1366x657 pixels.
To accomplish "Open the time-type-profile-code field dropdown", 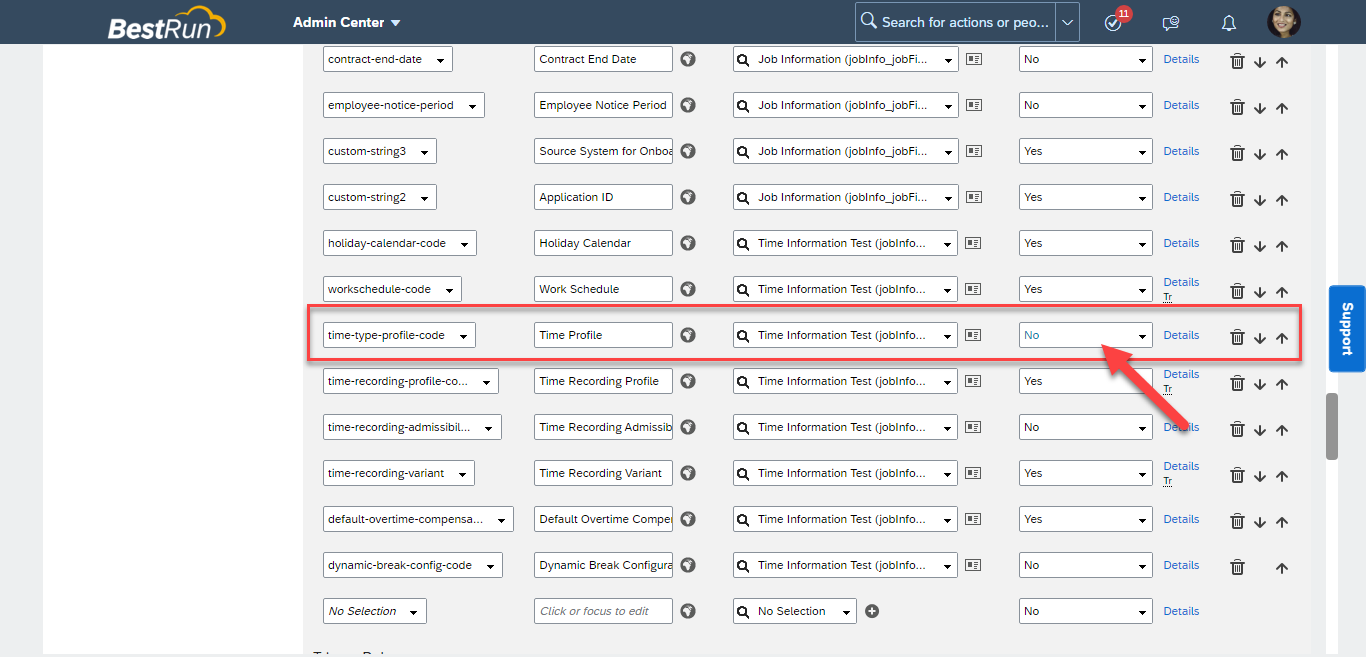I will [x=399, y=335].
